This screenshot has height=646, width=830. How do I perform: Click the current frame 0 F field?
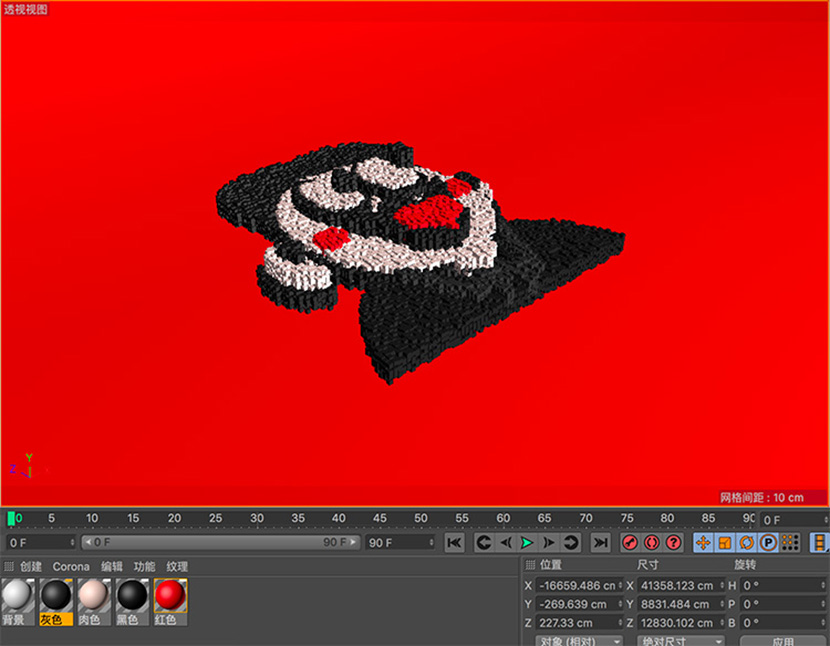tap(794, 520)
